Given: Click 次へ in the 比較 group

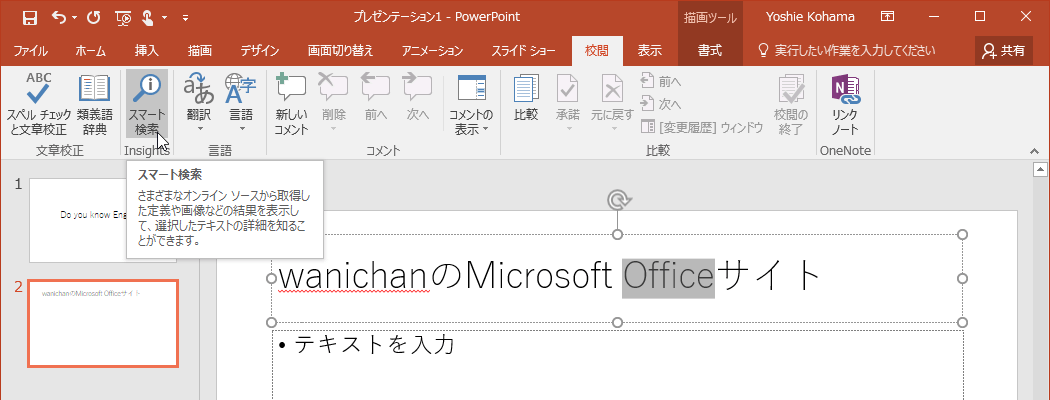Looking at the screenshot, I should 662,104.
